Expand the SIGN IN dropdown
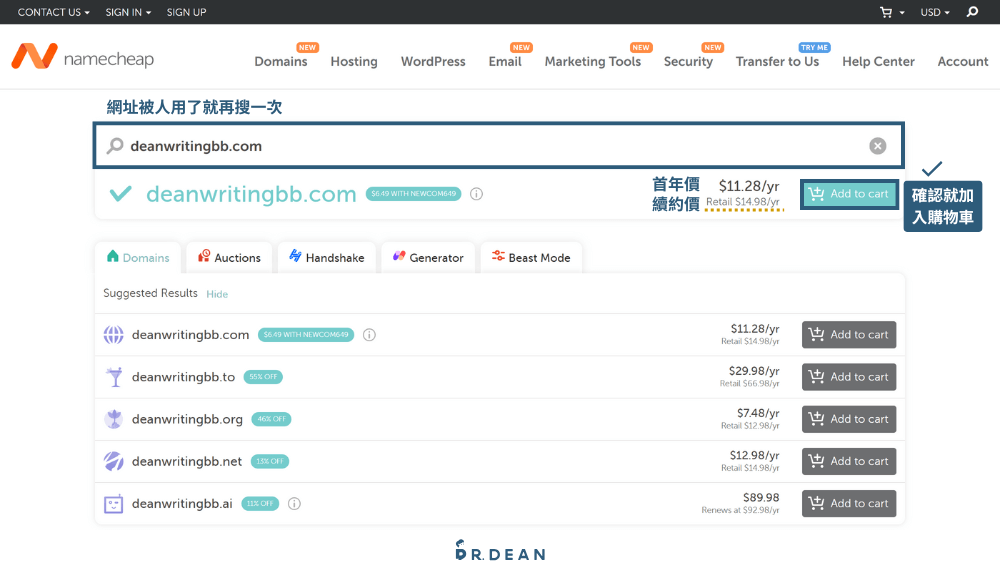 pyautogui.click(x=128, y=12)
